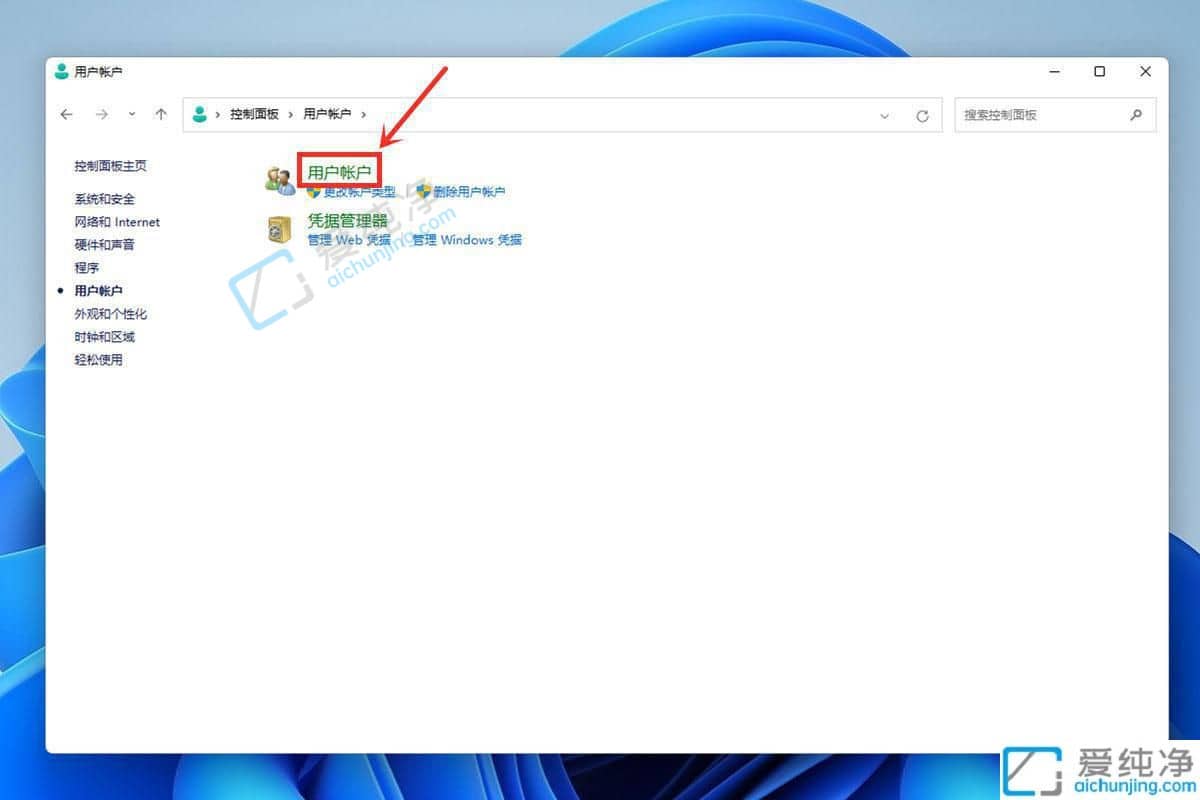The width and height of the screenshot is (1200, 800).
Task: Click the up-to-parent-folder arrow
Action: click(x=161, y=114)
